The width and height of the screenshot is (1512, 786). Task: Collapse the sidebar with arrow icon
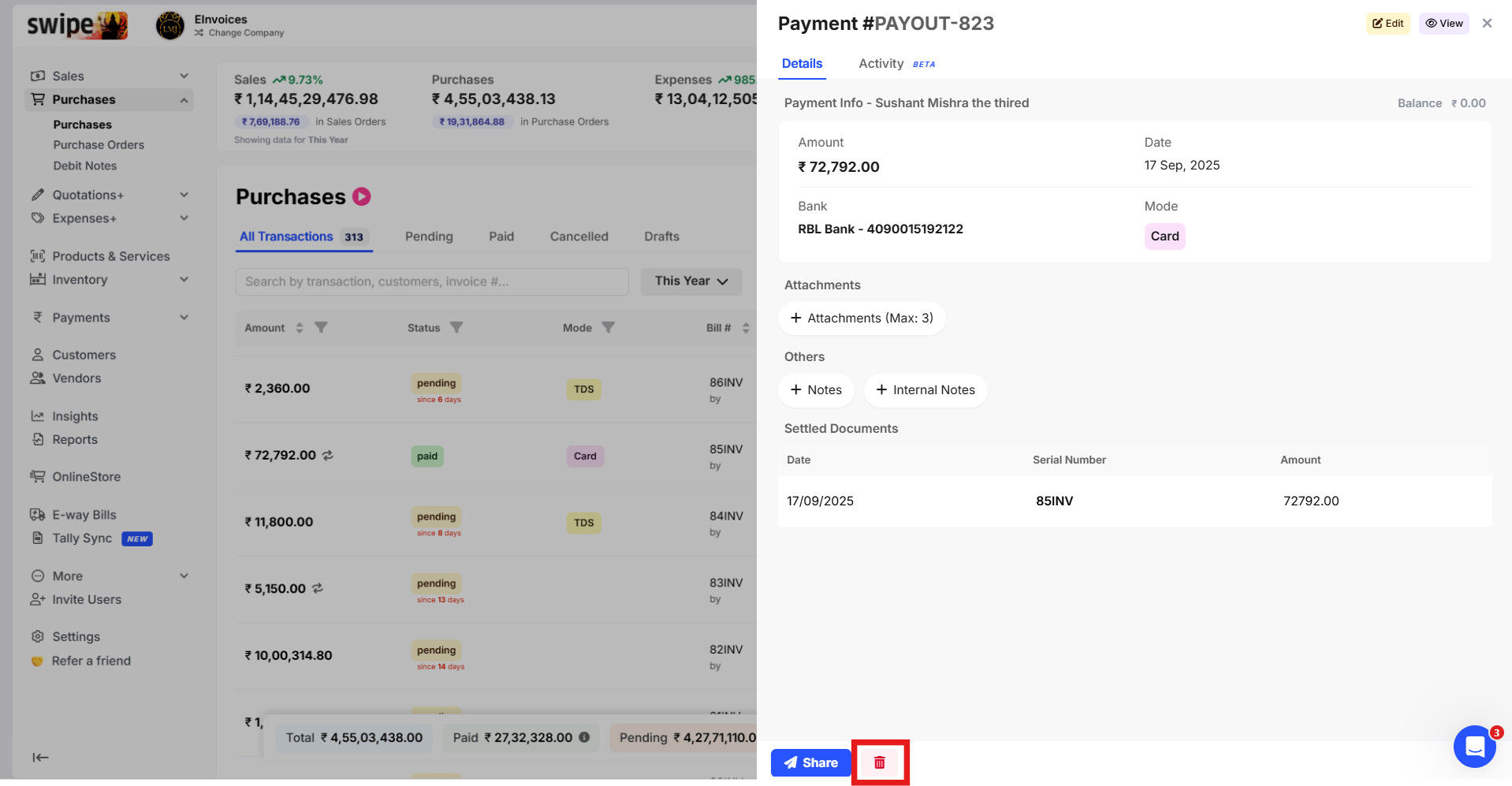click(40, 758)
